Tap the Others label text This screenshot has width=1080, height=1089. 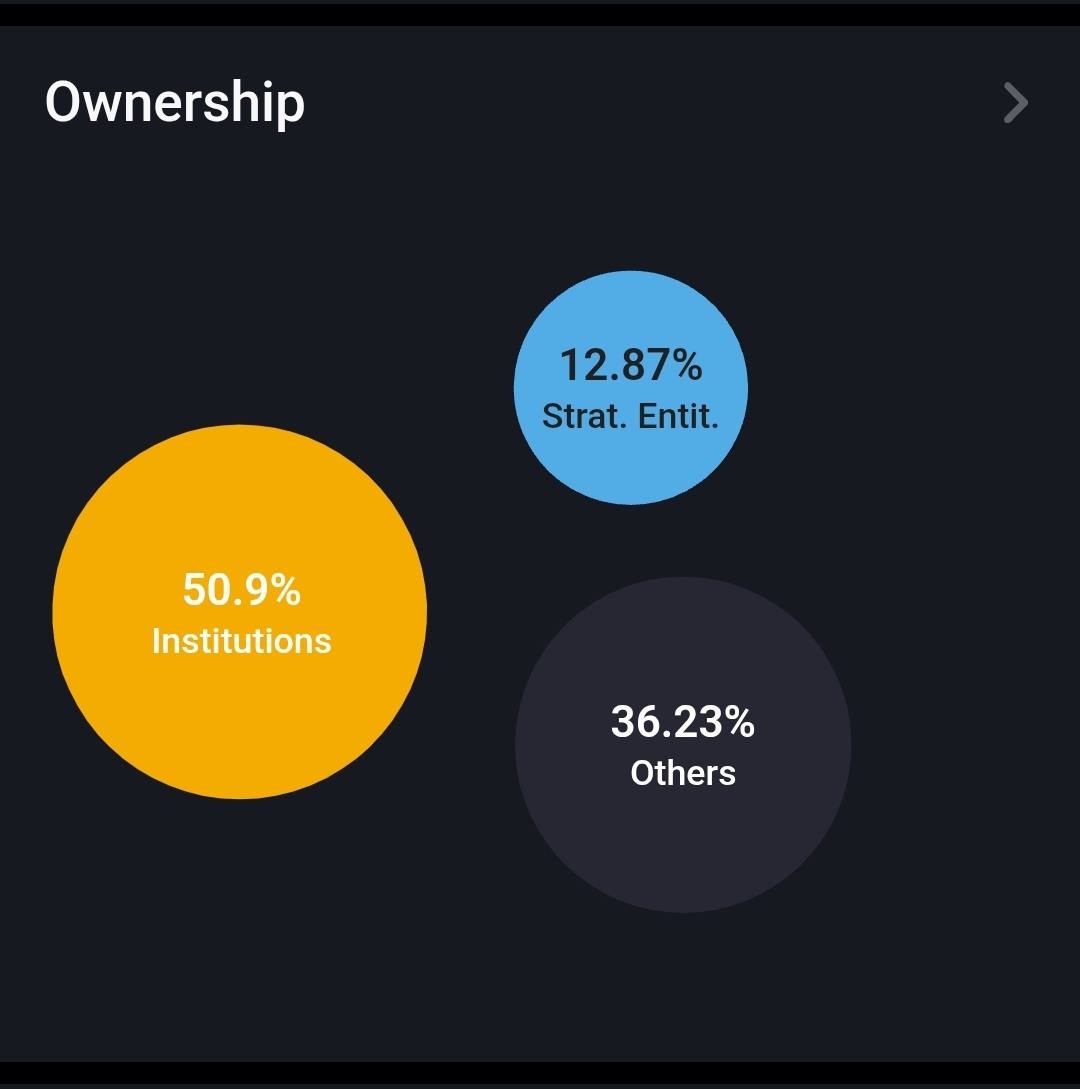[x=683, y=773]
